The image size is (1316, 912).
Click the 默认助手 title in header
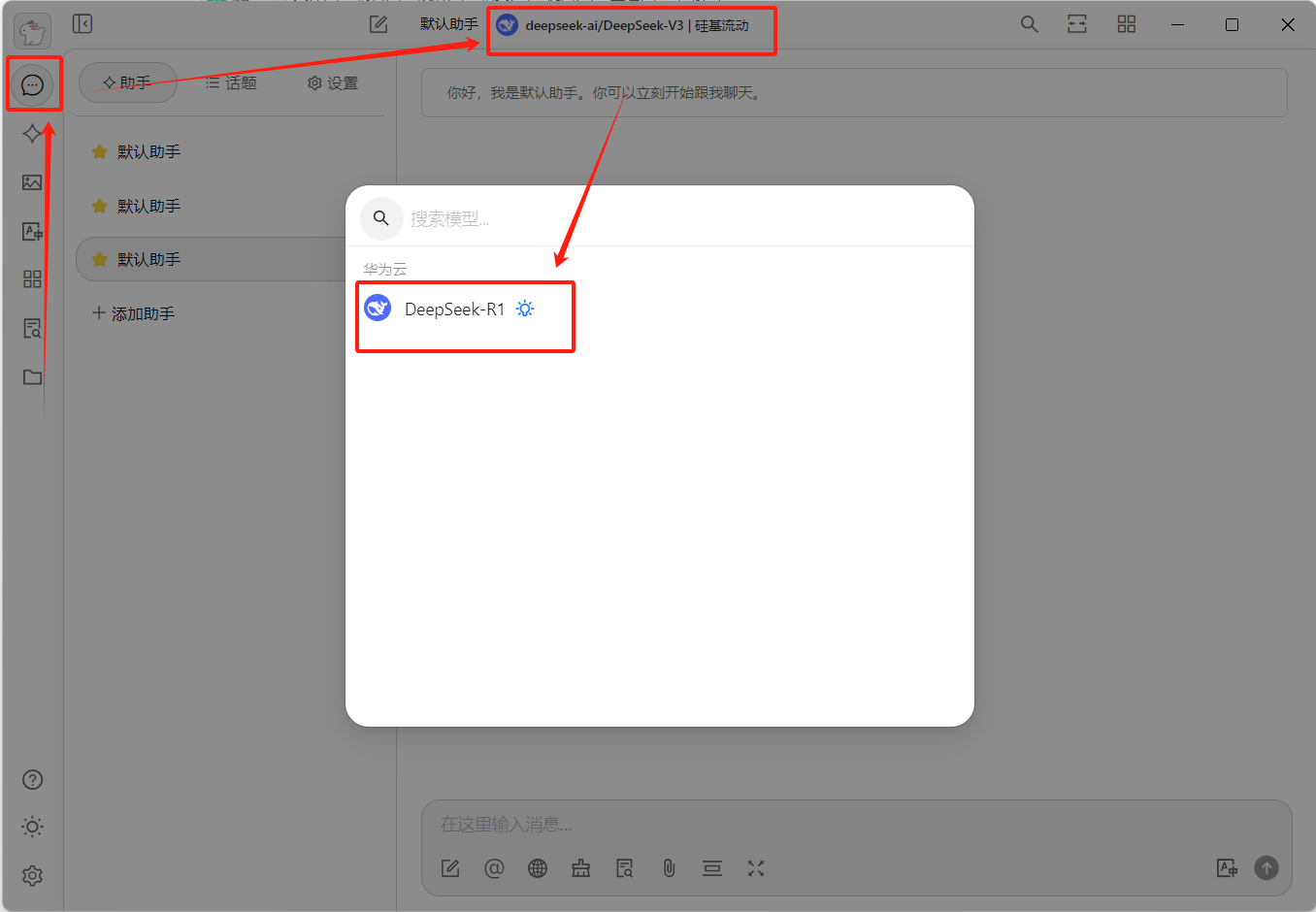(449, 24)
